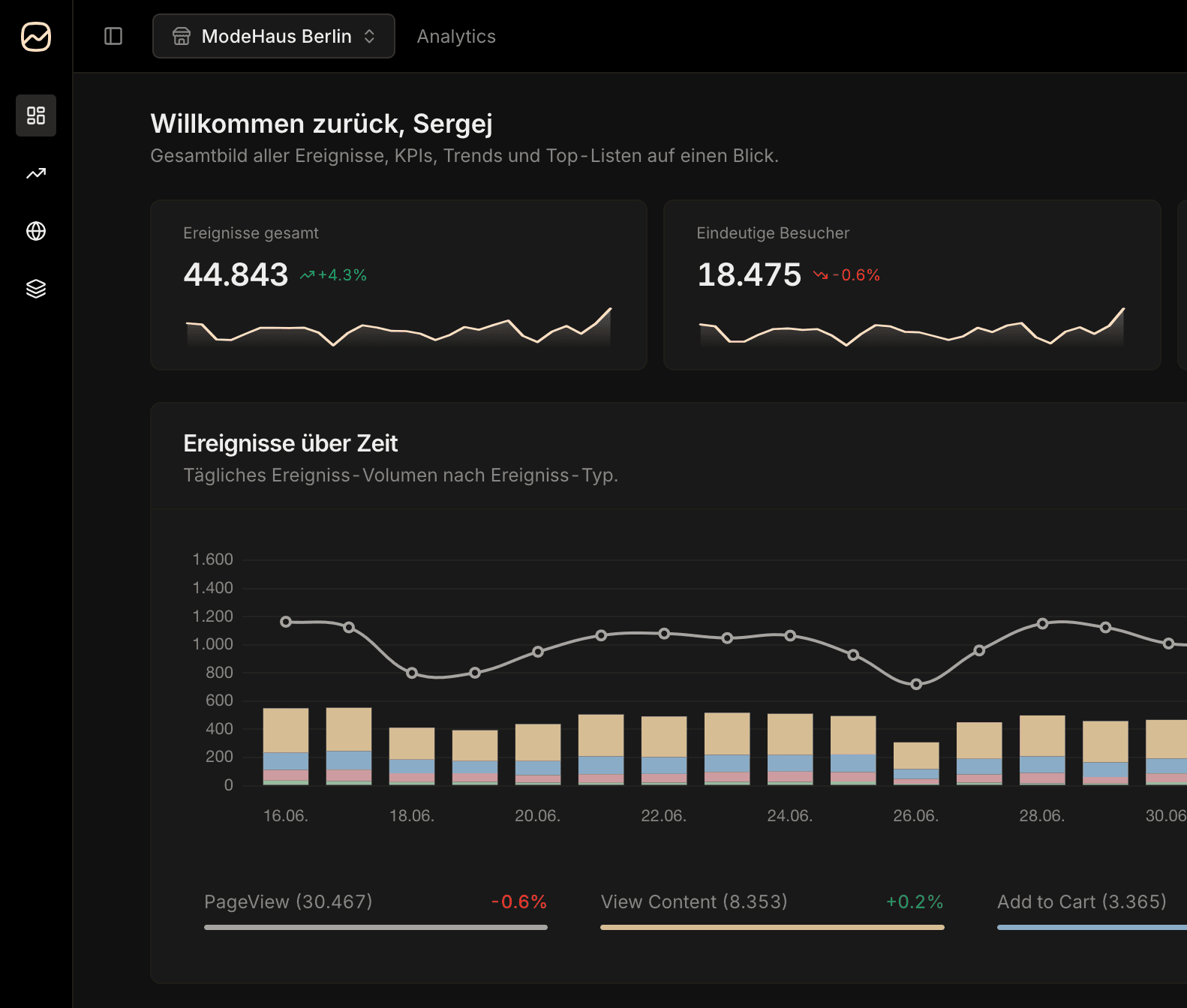Open the dashboard grid icon in sidebar

coord(36,115)
